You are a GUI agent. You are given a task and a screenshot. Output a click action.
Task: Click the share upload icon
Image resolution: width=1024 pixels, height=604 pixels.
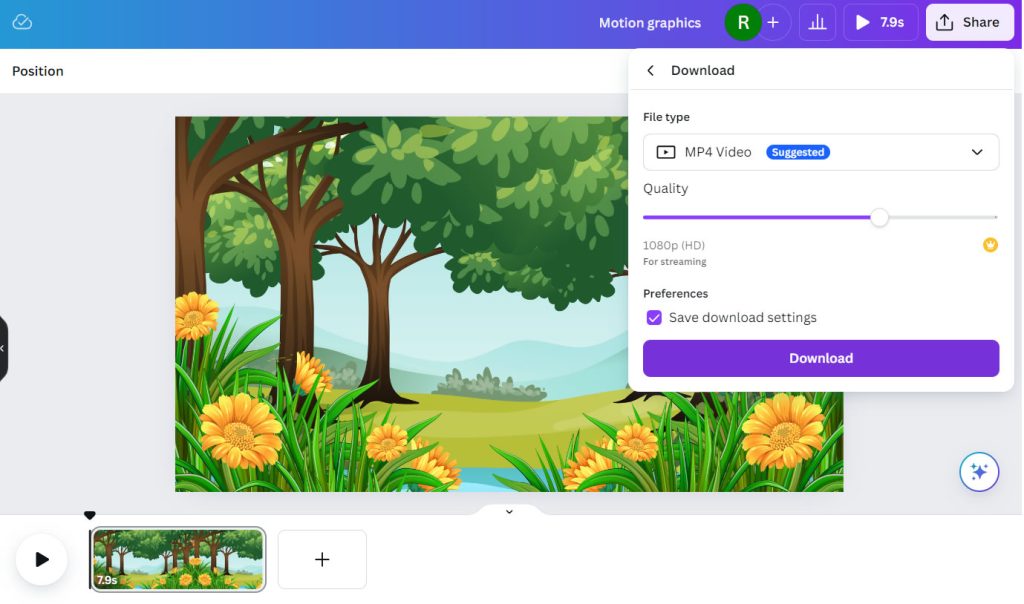coord(945,21)
